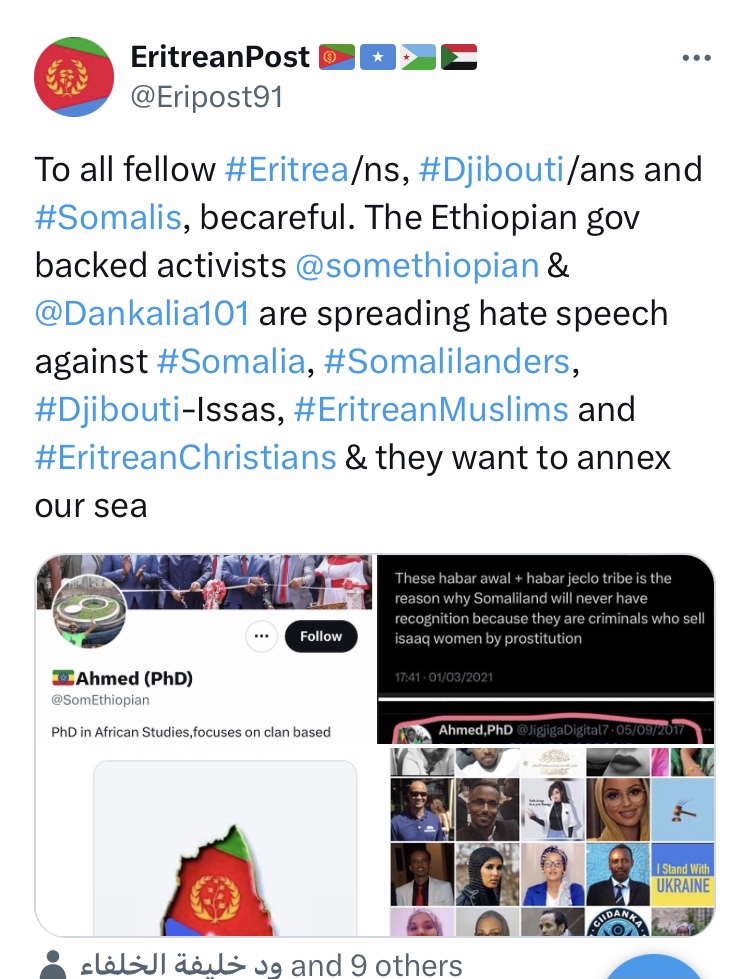Click the Ahmed (PhD) round profile picture

coord(89,611)
